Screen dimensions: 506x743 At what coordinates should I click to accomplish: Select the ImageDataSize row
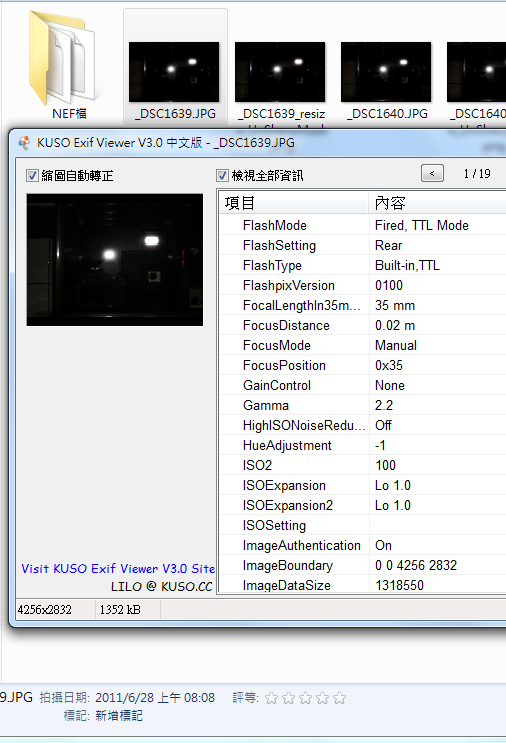coord(363,585)
